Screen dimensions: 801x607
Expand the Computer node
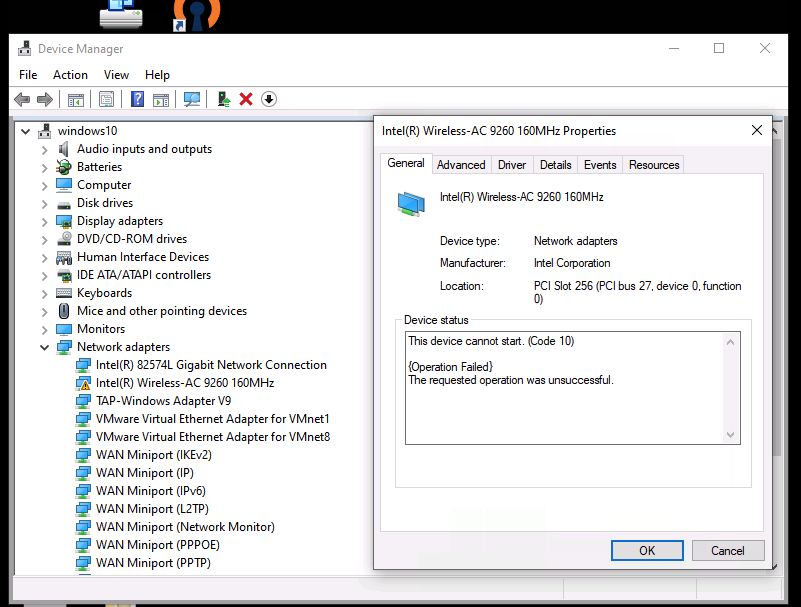coord(44,185)
